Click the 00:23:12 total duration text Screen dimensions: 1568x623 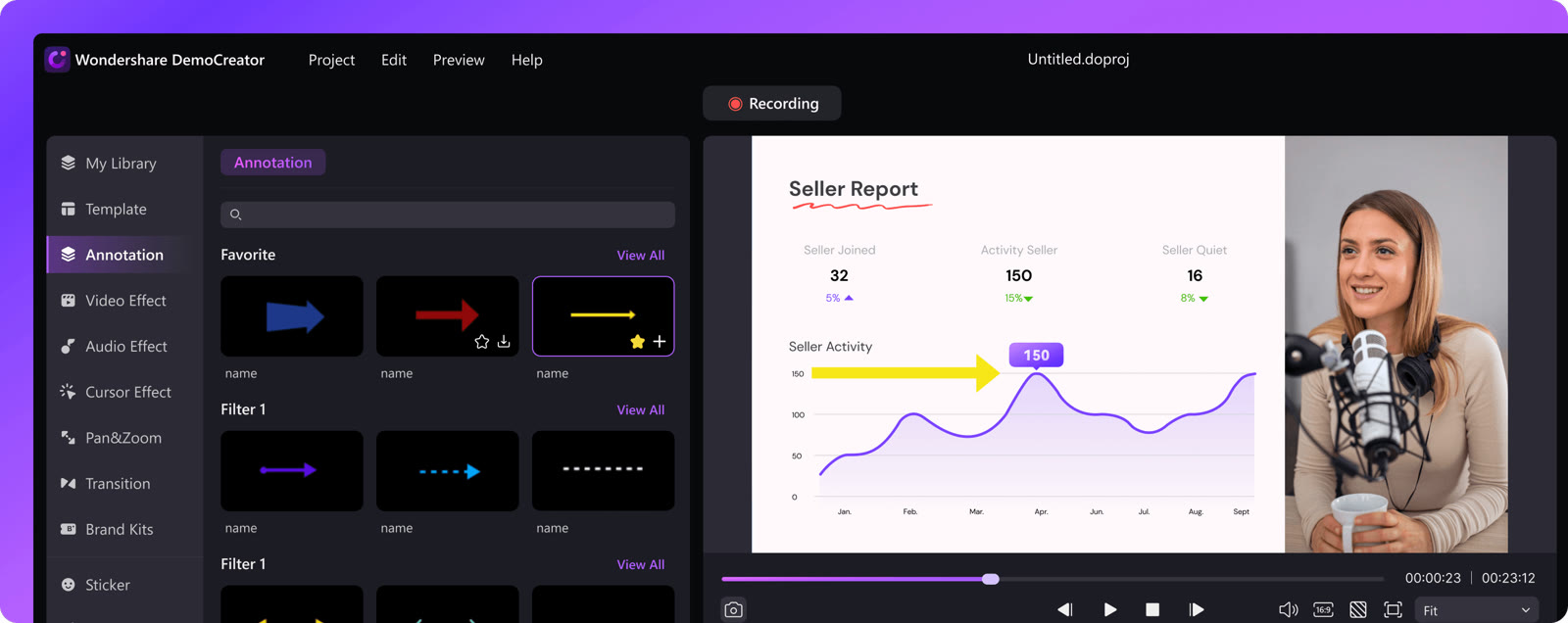click(x=1508, y=578)
